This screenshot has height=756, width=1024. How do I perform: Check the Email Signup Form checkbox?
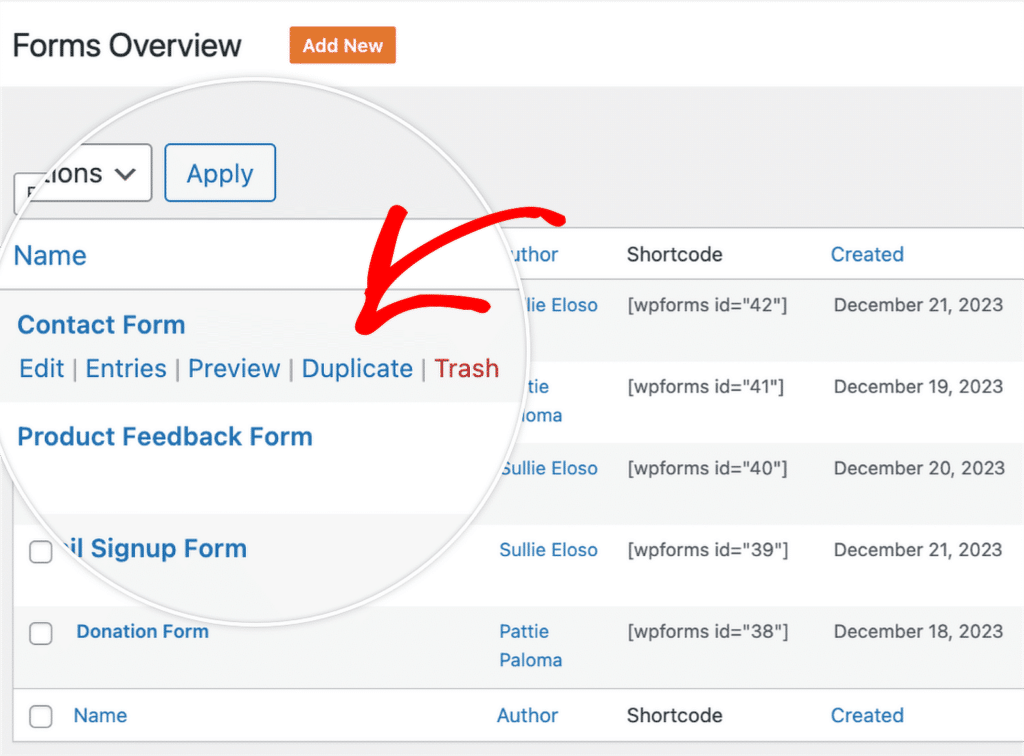click(x=41, y=551)
